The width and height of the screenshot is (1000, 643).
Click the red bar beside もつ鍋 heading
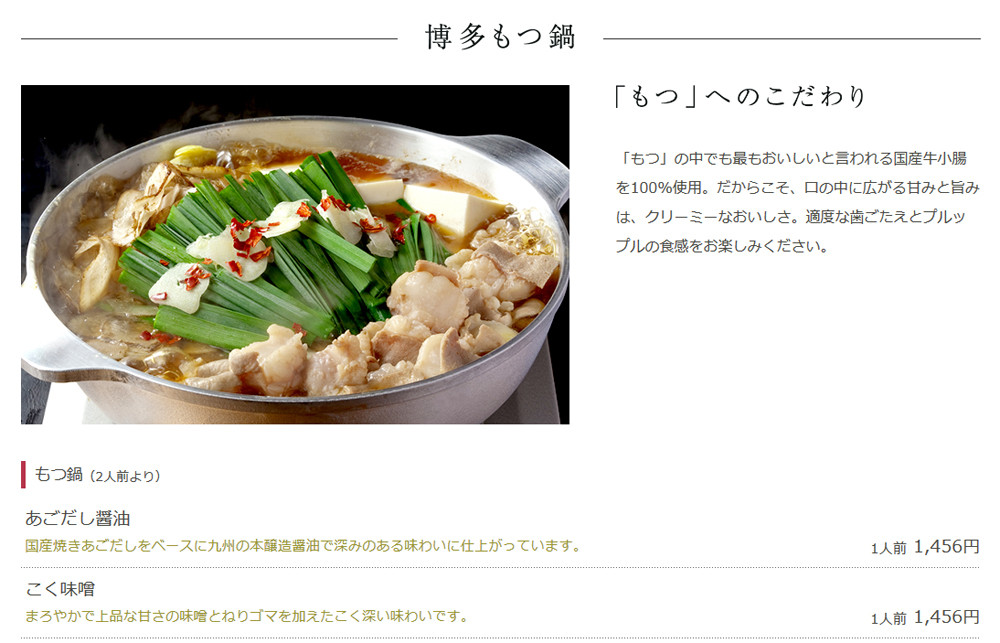[x=24, y=475]
